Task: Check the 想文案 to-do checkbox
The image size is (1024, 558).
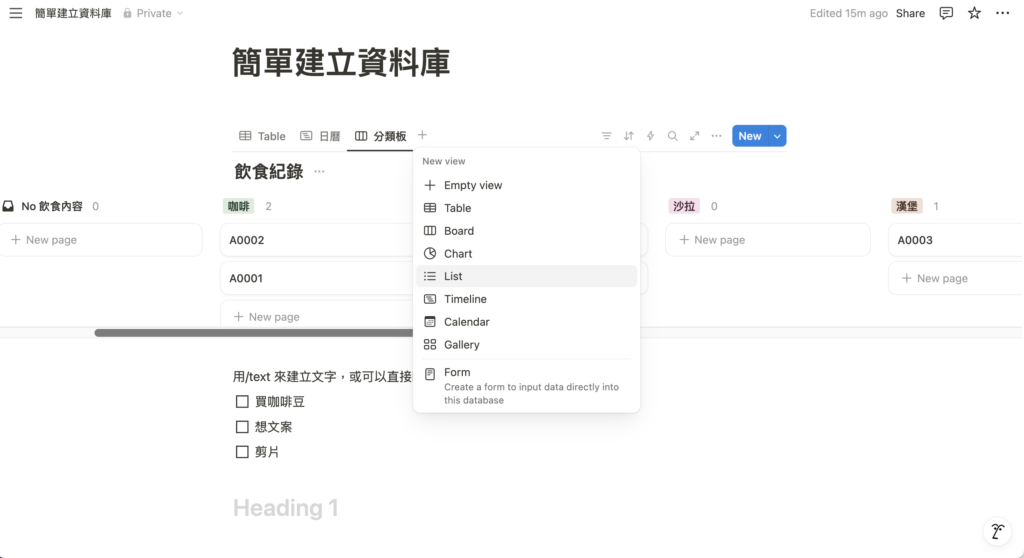Action: click(x=242, y=427)
